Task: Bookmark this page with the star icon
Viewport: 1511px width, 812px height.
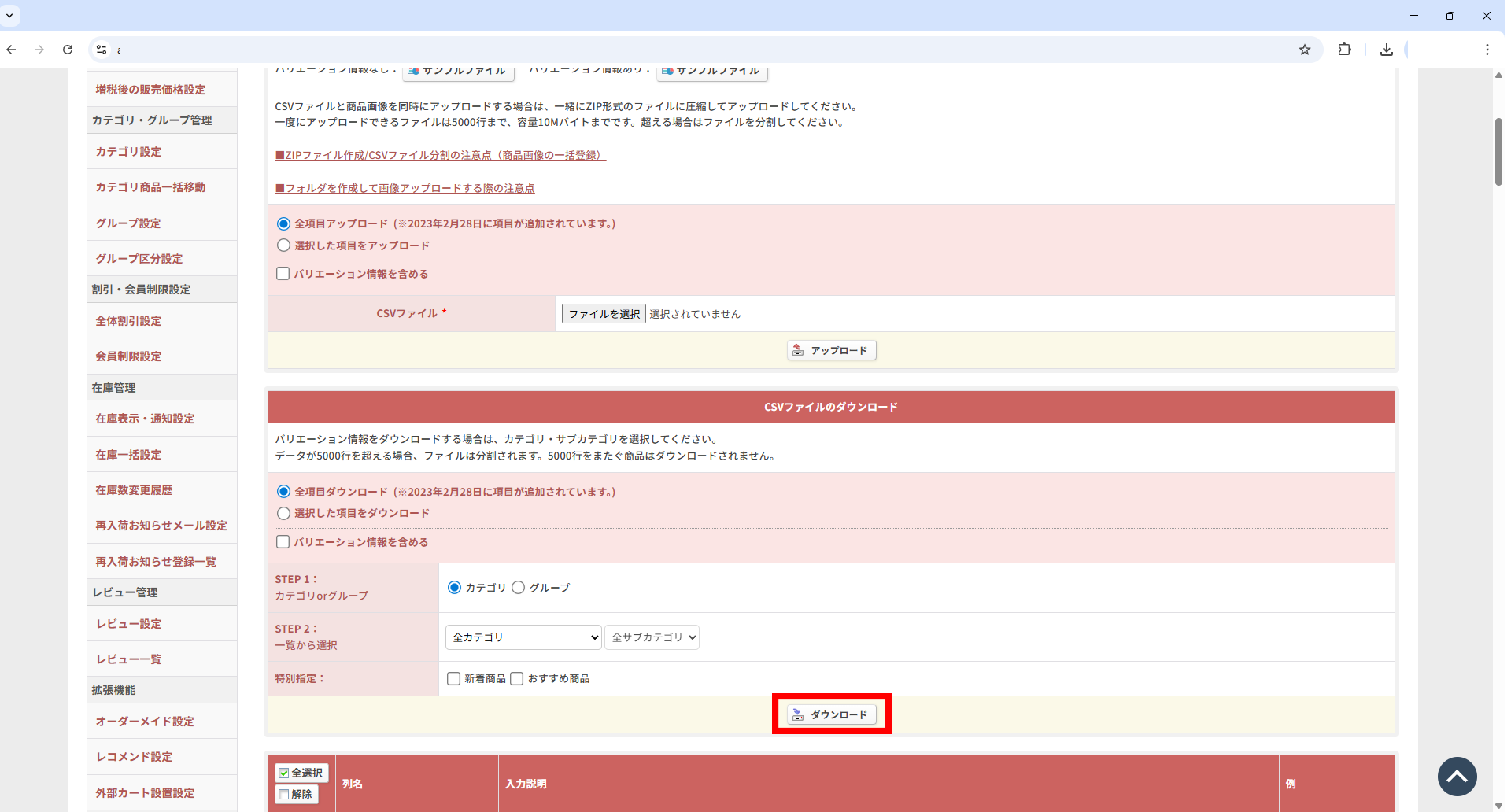Action: (x=1304, y=50)
